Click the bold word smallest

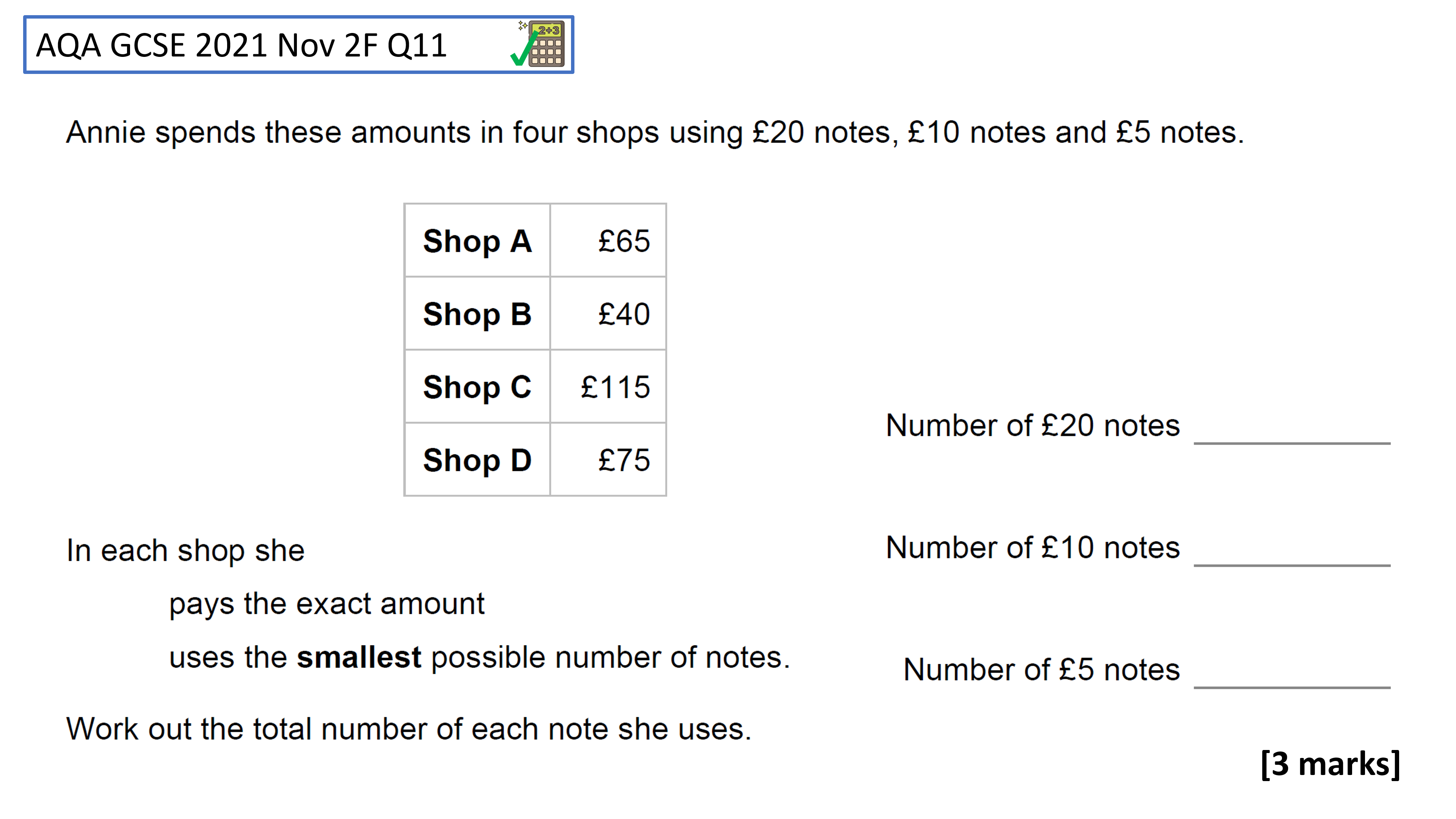(359, 657)
